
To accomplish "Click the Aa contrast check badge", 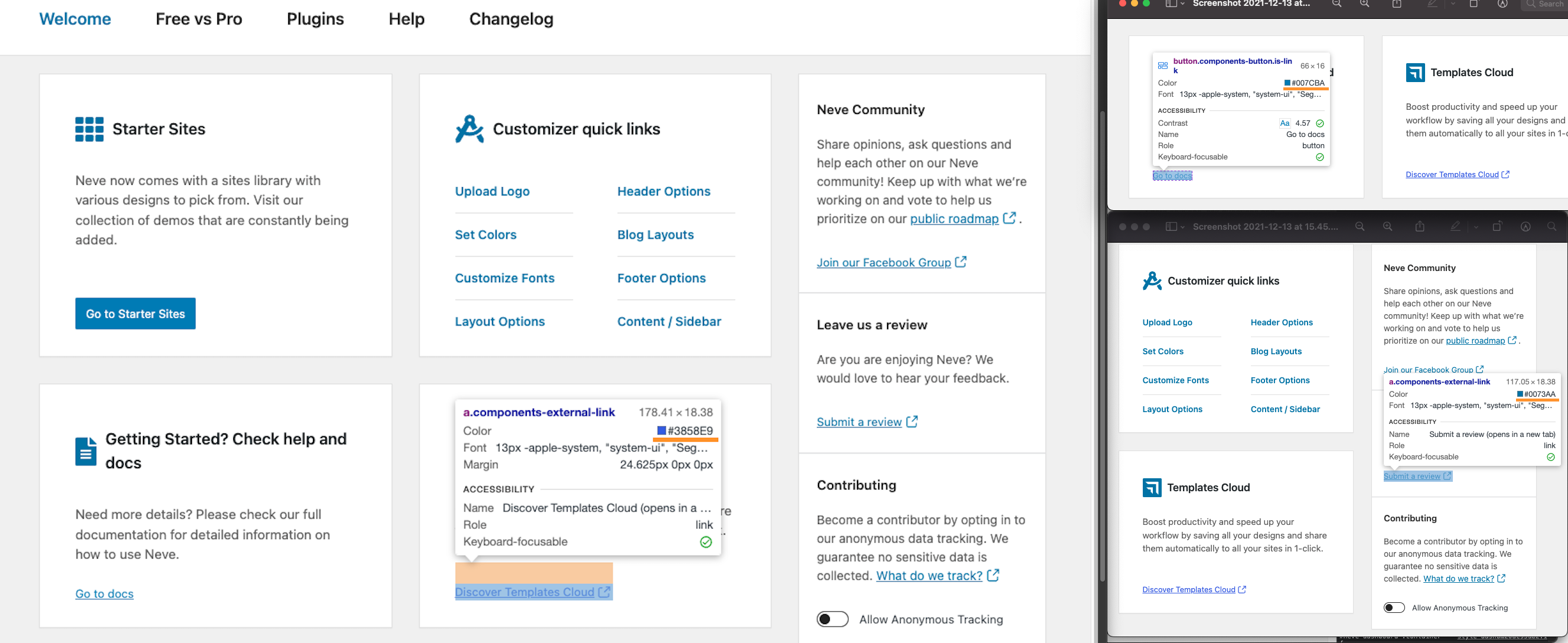I will (x=1285, y=123).
